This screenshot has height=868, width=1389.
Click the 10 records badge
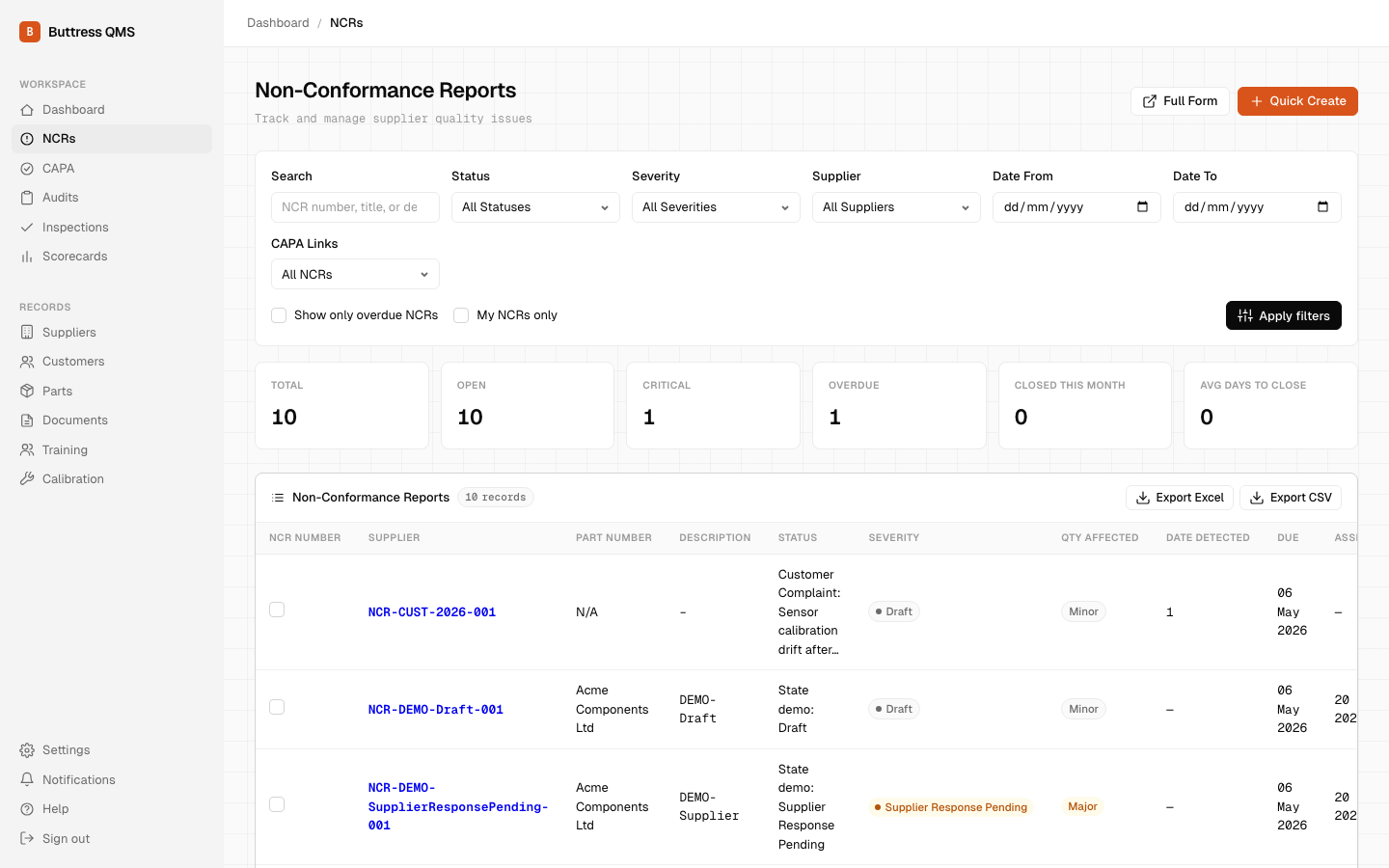[x=496, y=498]
